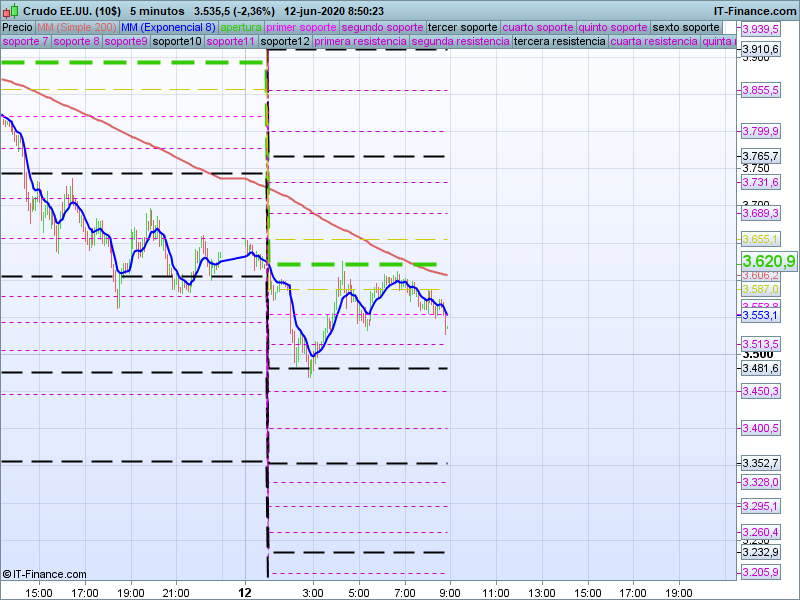The height and width of the screenshot is (600, 800).
Task: Click the 3.939,5 price tag on axis
Action: tap(761, 29)
